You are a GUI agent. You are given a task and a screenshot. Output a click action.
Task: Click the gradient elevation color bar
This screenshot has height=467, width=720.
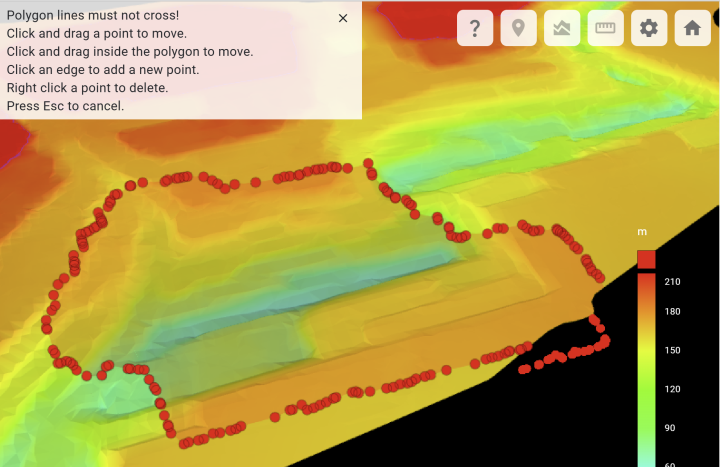[x=646, y=370]
